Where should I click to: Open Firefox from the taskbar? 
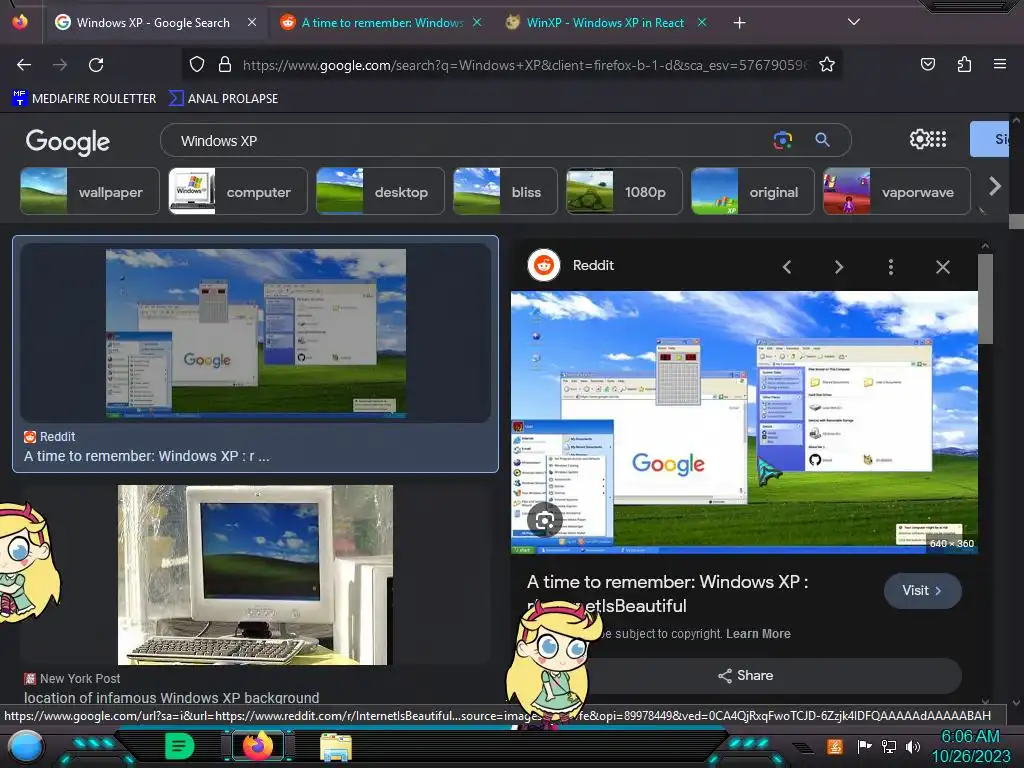(x=257, y=745)
